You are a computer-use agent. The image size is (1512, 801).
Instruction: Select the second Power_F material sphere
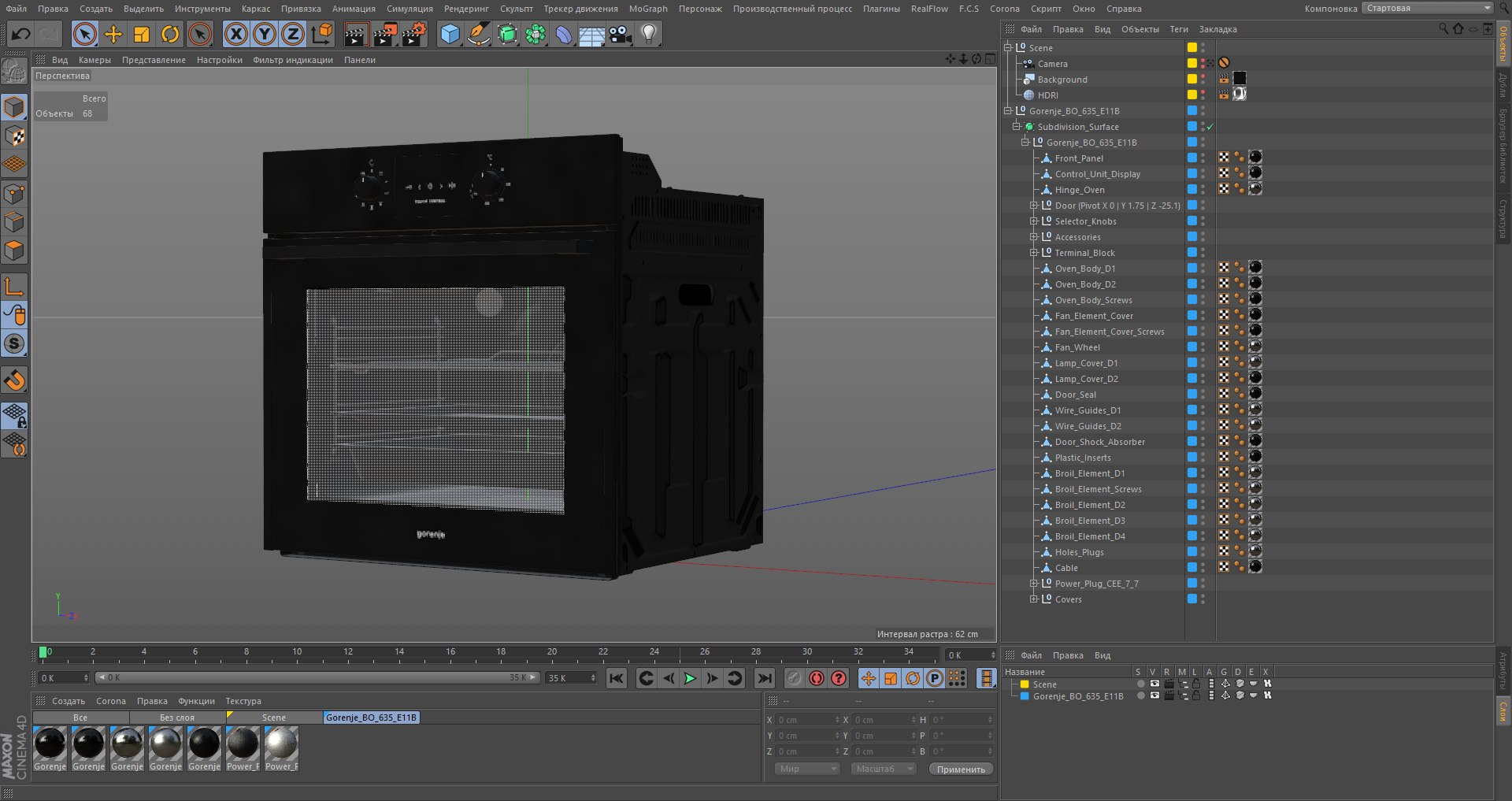[x=281, y=744]
